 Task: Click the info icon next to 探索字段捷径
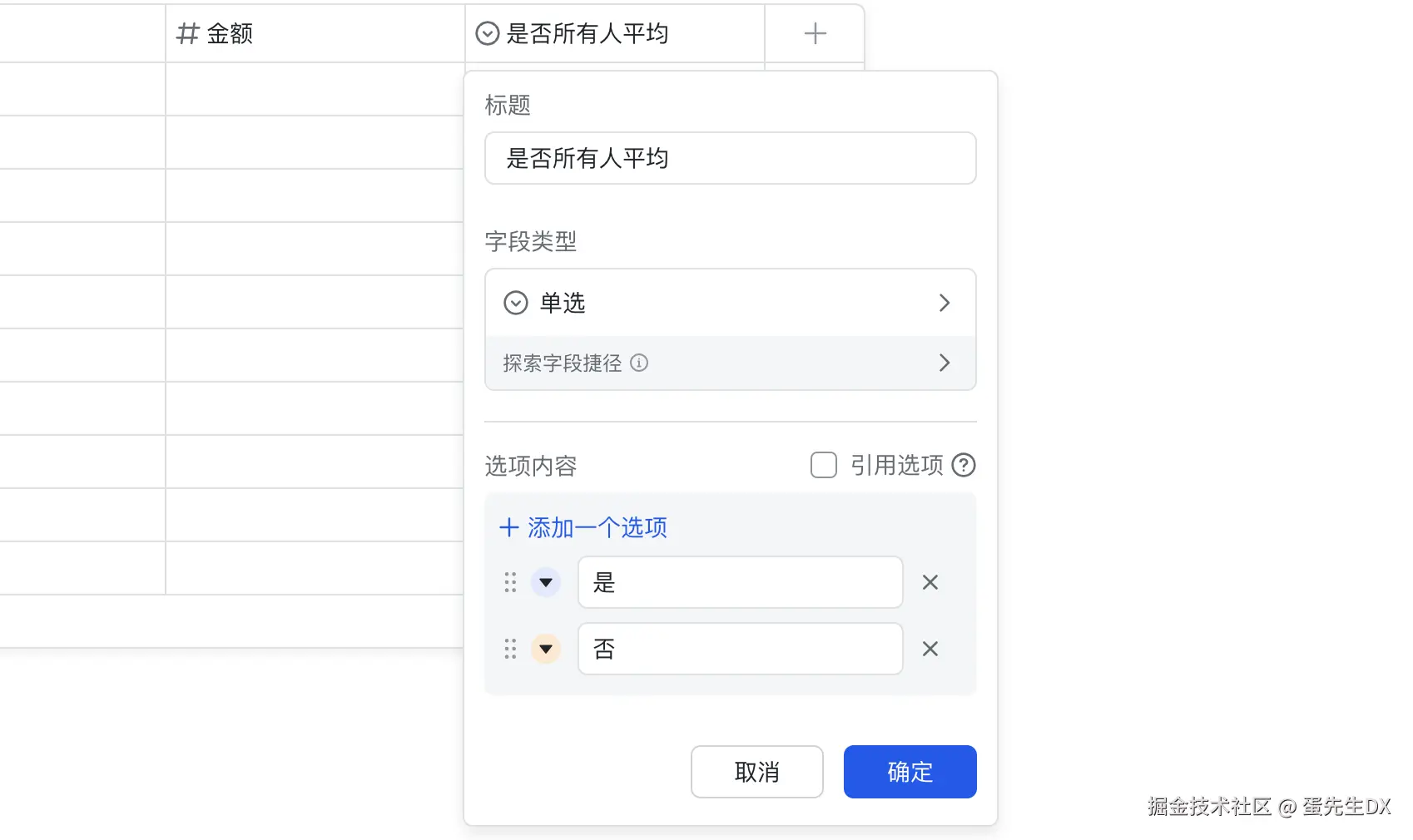tap(639, 363)
